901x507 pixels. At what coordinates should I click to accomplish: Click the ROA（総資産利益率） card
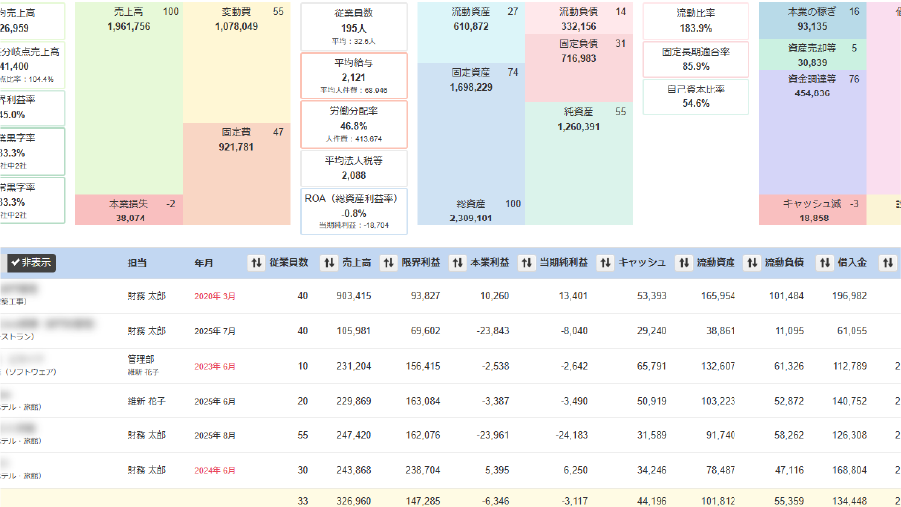[354, 211]
